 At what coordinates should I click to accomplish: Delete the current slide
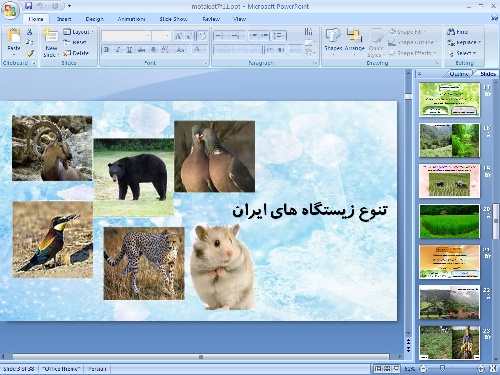[x=76, y=53]
